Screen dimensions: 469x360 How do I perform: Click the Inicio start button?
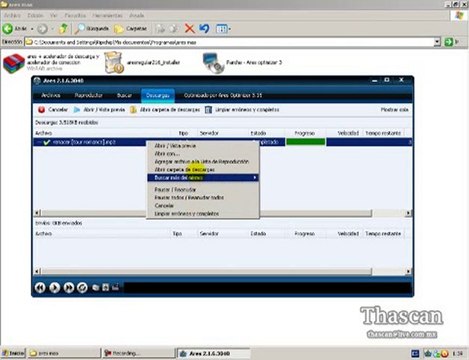13,353
